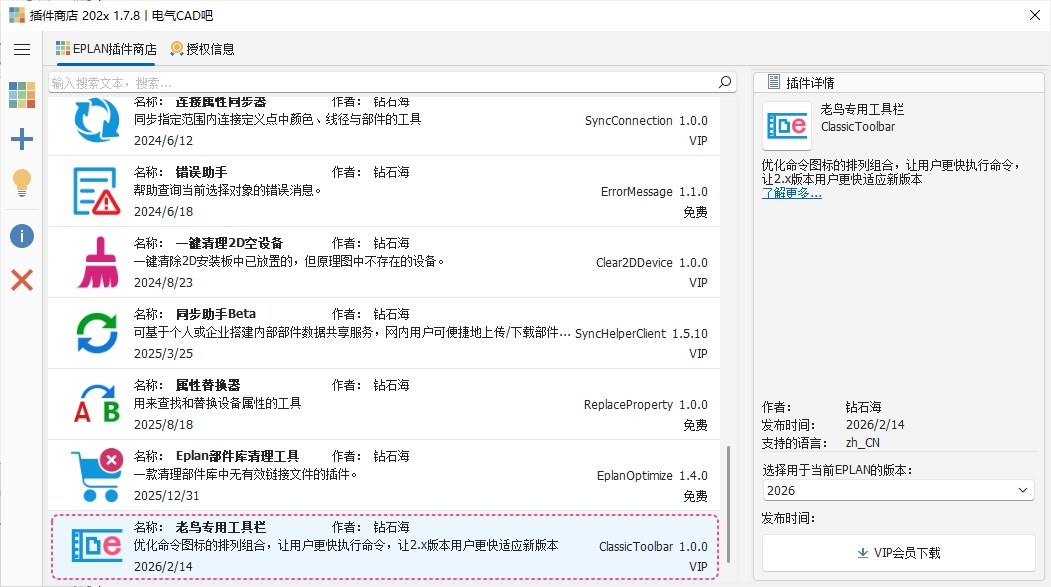
Task: Select the 老鸟专用工具栏 list entry
Action: click(x=385, y=546)
